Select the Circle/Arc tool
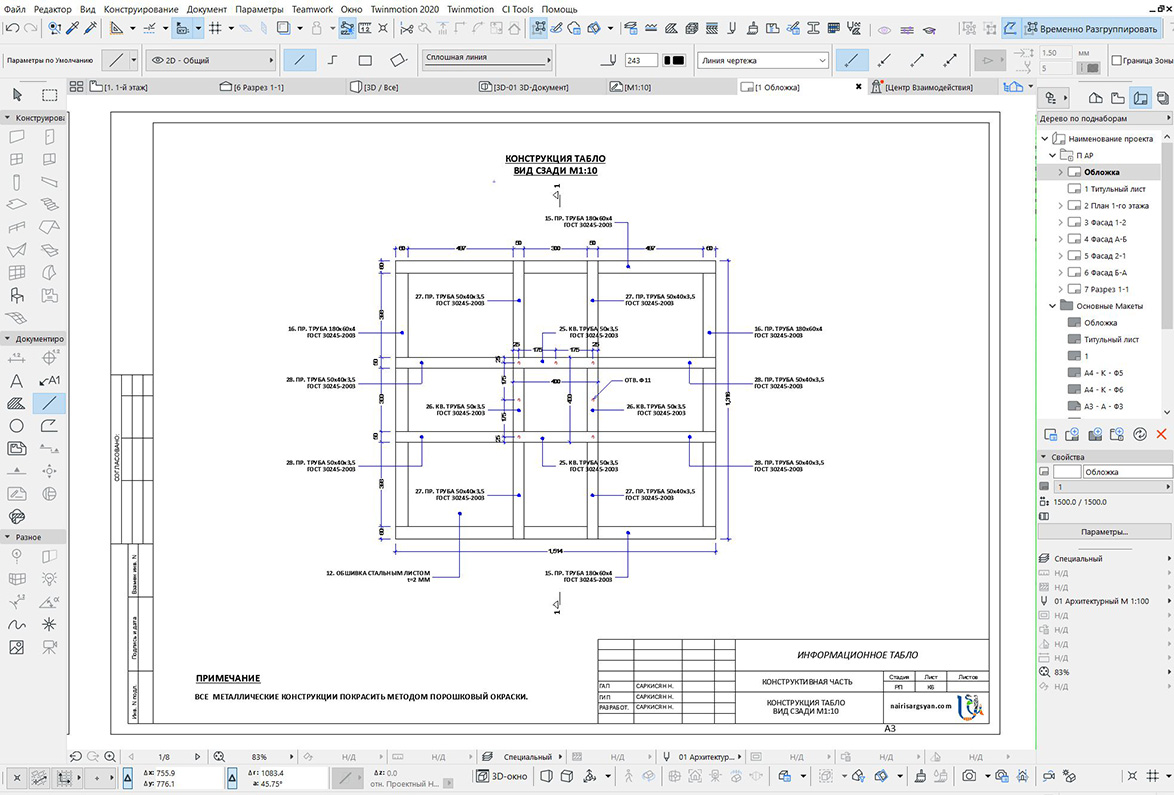The image size is (1174, 795). (16, 426)
